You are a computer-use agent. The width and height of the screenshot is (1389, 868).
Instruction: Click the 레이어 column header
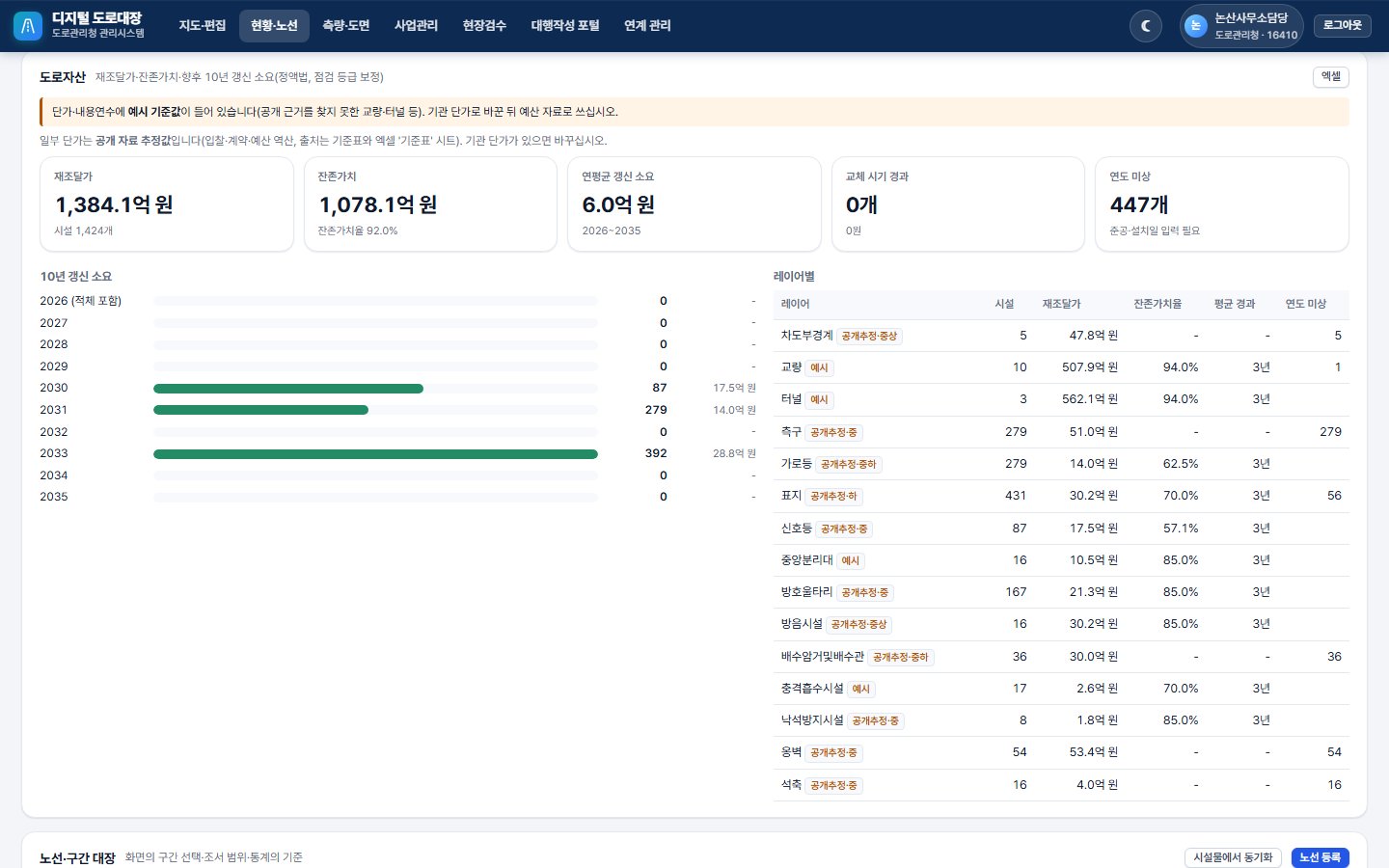tap(796, 304)
